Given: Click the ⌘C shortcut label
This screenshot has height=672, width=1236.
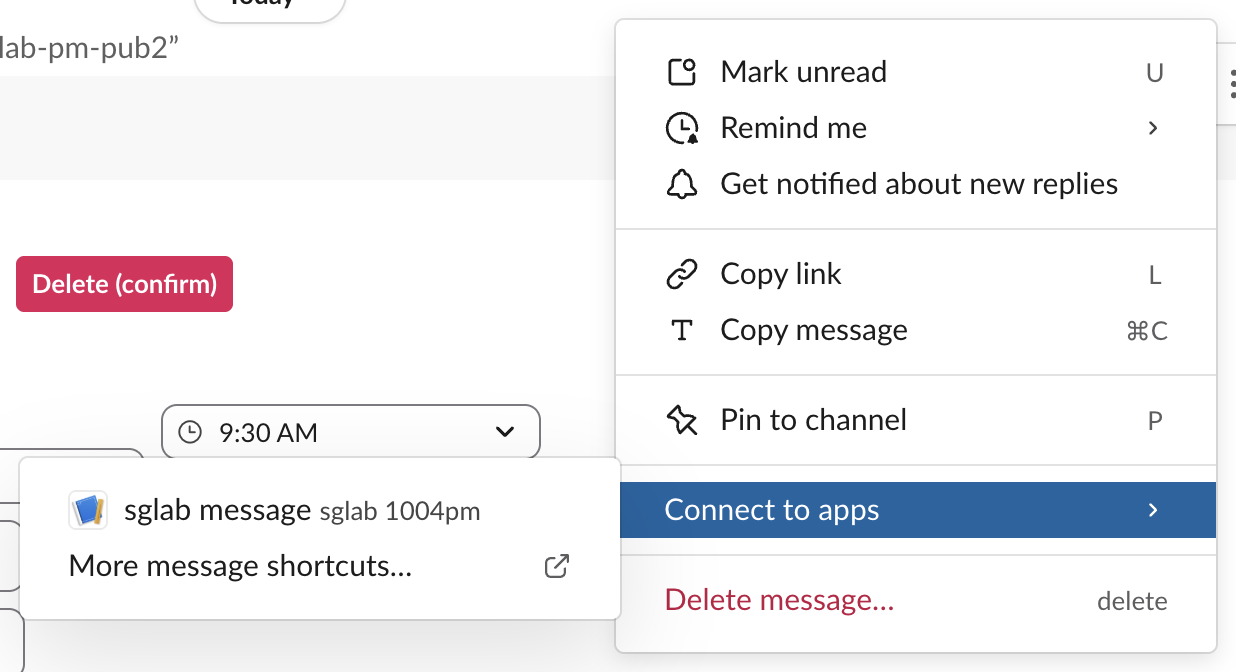Looking at the screenshot, I should tap(1147, 331).
